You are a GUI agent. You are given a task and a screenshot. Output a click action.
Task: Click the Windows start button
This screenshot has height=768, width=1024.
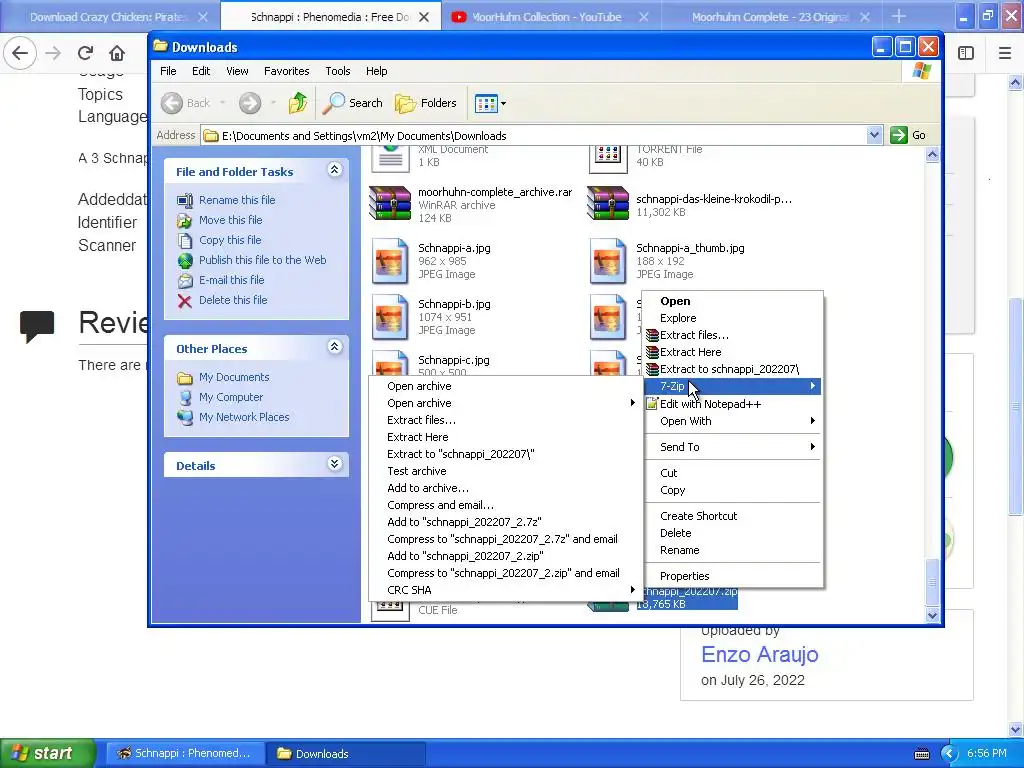click(47, 753)
